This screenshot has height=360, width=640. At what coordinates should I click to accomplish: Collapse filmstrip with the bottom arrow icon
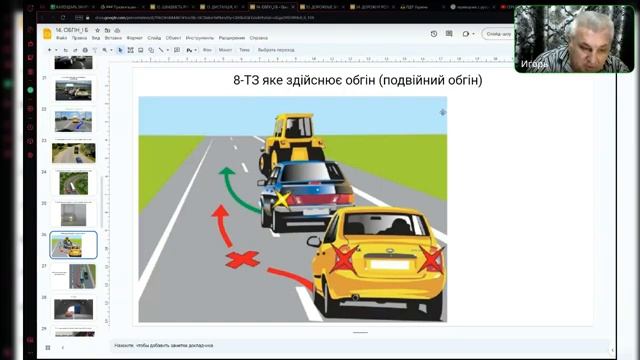pos(62,347)
